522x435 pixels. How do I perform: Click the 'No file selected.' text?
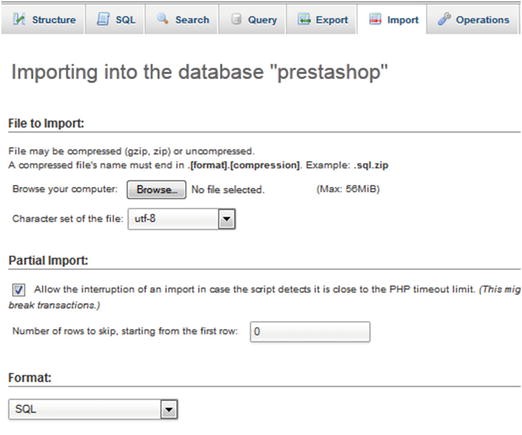click(228, 190)
